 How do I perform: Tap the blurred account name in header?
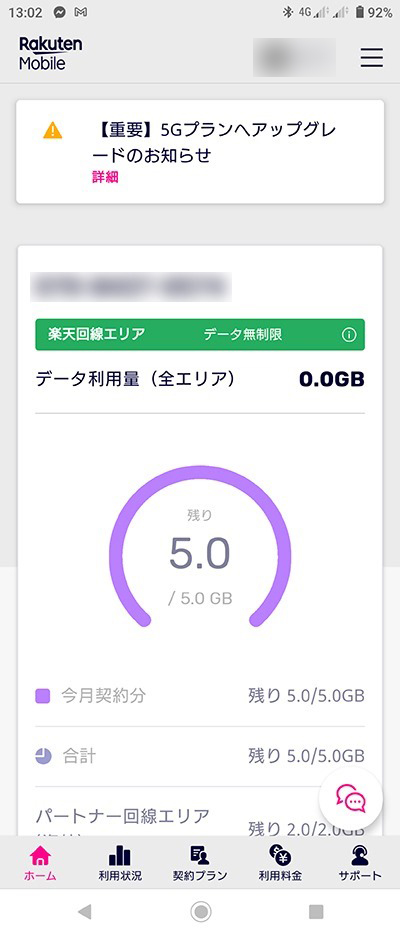[294, 57]
